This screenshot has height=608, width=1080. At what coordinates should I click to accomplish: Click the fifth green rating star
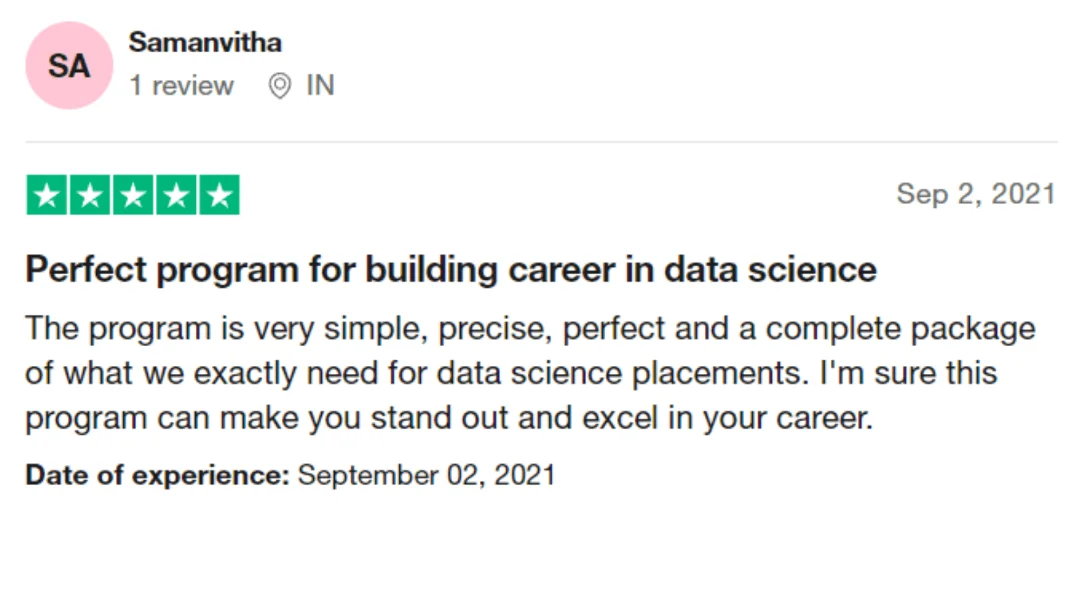[220, 196]
